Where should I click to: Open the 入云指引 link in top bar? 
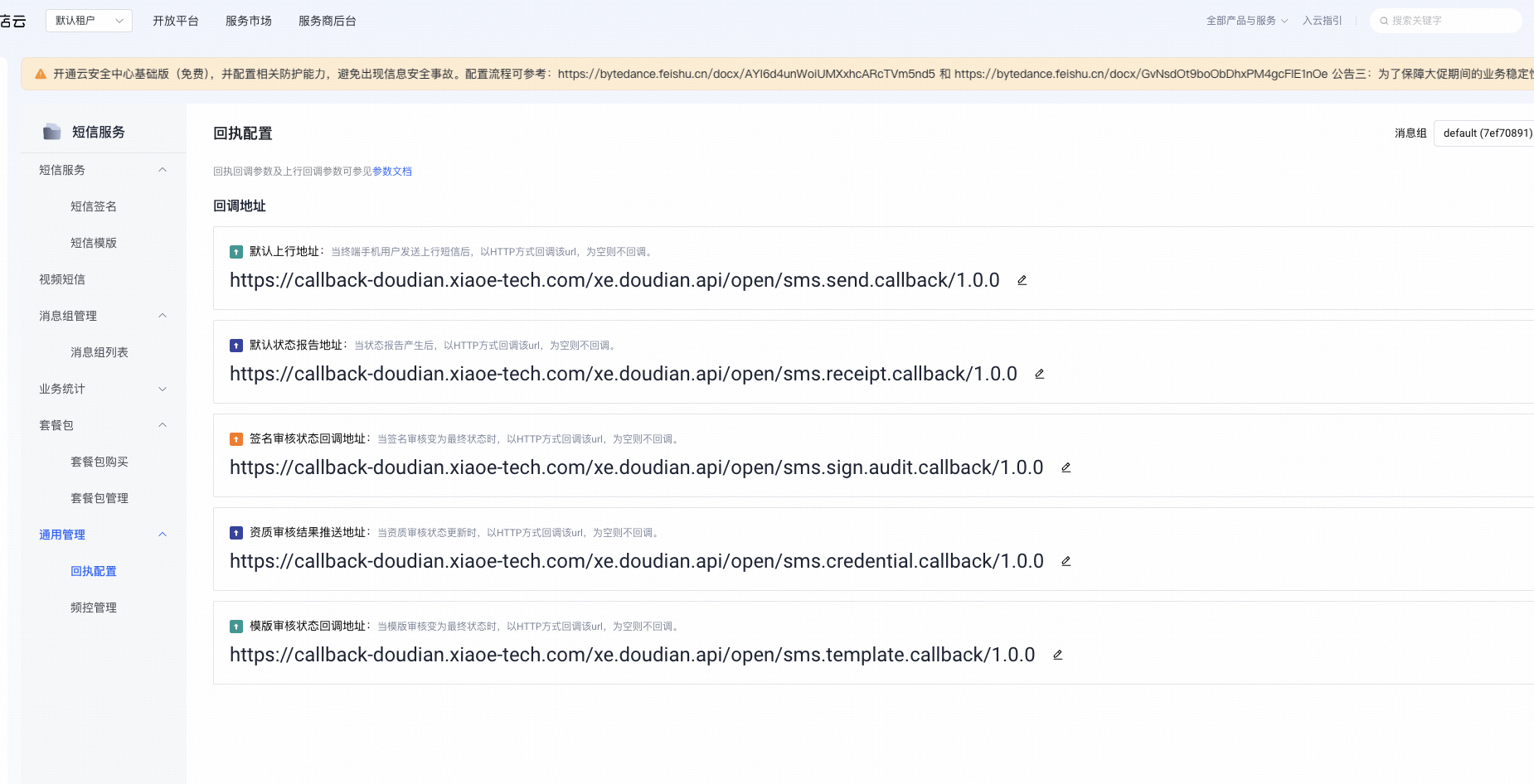coord(1323,21)
